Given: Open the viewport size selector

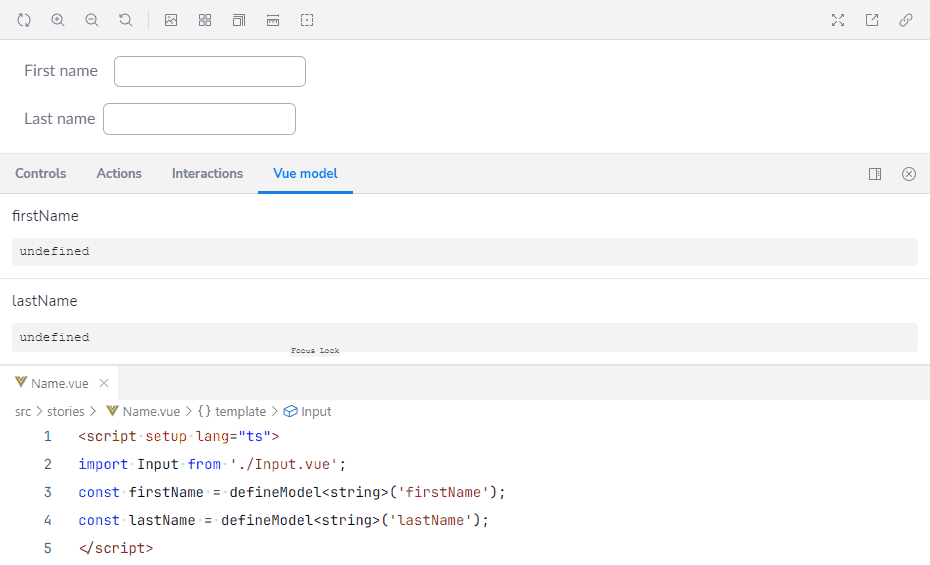Looking at the screenshot, I should (x=238, y=20).
